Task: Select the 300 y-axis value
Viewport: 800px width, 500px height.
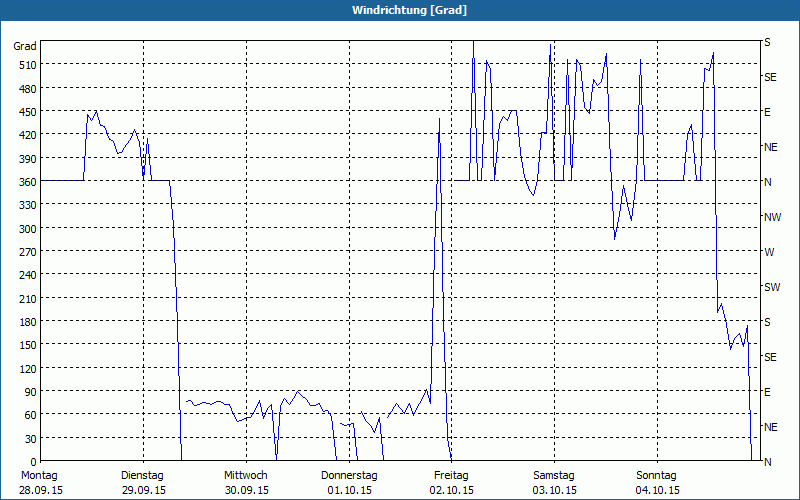Action: [28, 228]
